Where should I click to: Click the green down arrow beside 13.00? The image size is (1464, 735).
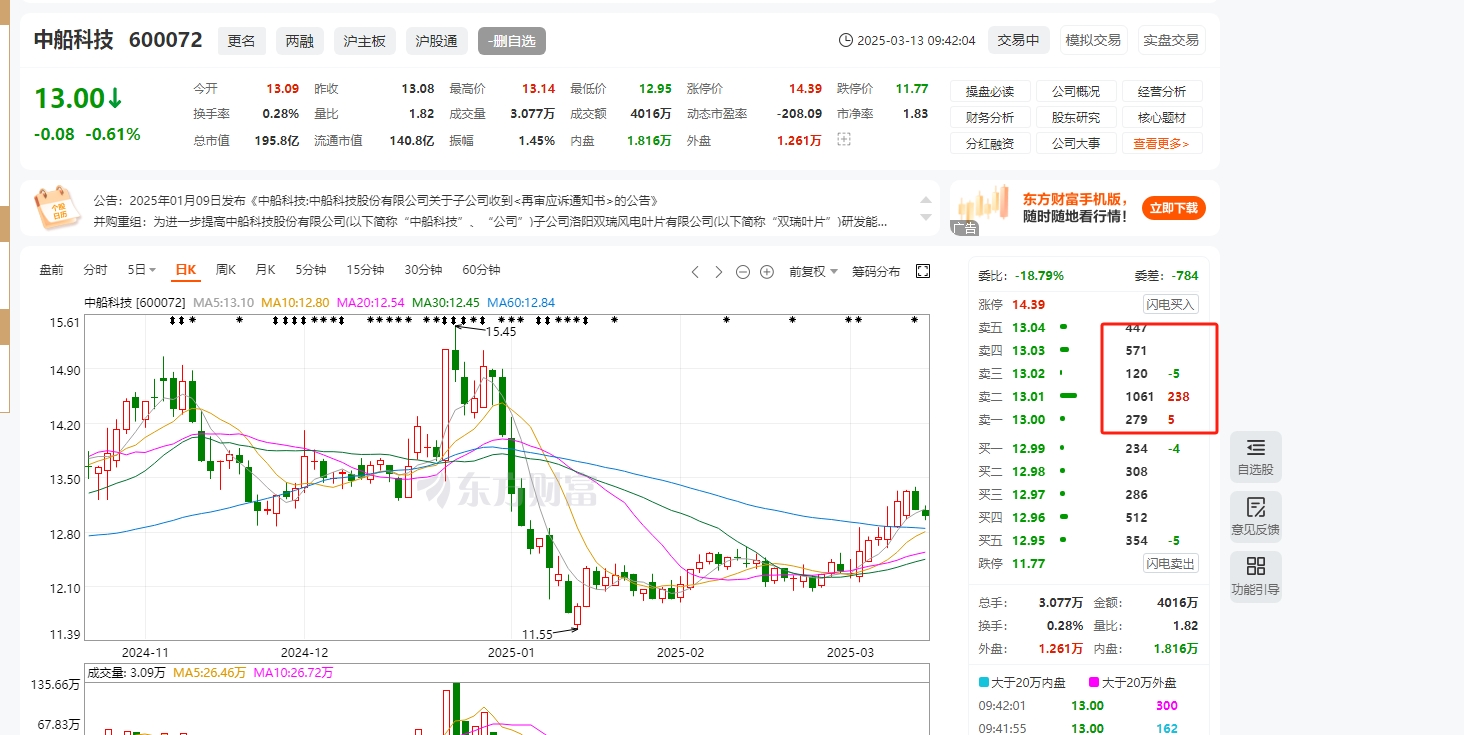pyautogui.click(x=115, y=98)
